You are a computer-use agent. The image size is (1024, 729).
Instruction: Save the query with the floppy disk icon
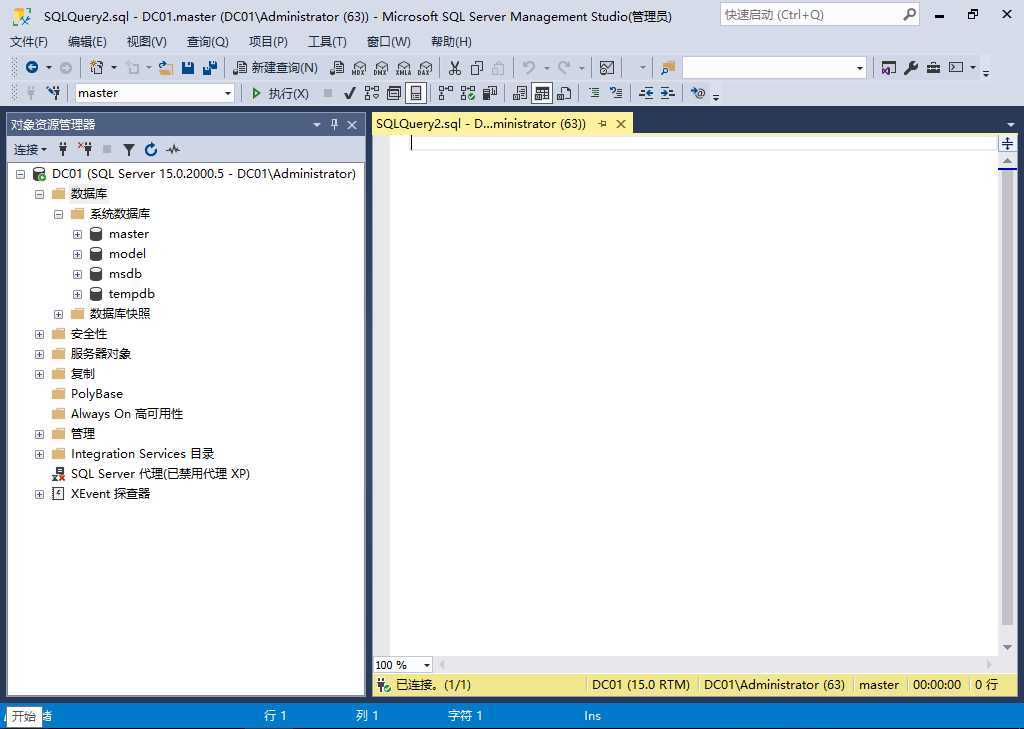tap(188, 67)
